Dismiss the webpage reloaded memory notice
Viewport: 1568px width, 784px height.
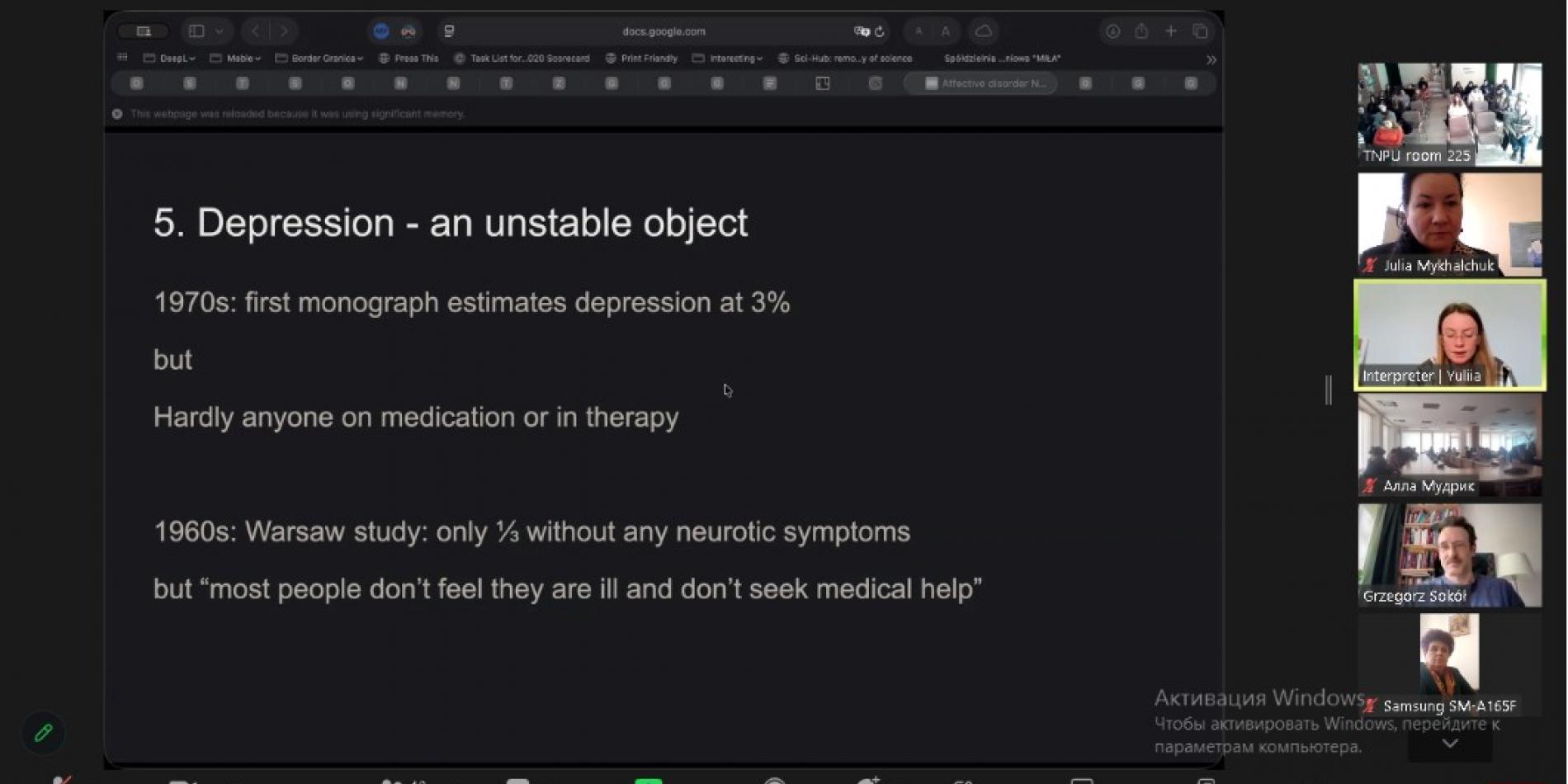point(117,114)
